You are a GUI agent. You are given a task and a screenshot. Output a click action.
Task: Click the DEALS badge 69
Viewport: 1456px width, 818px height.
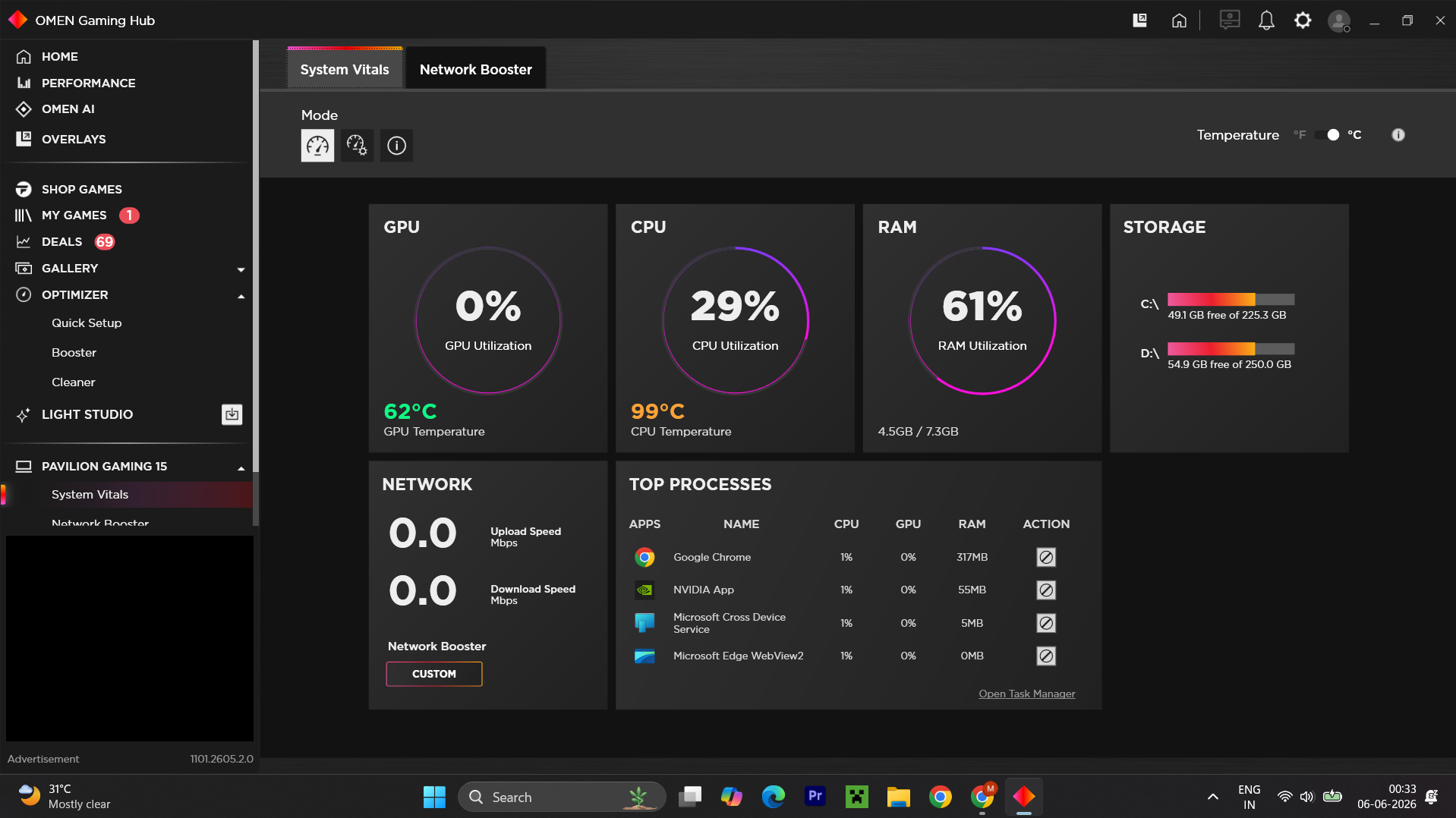pos(105,242)
